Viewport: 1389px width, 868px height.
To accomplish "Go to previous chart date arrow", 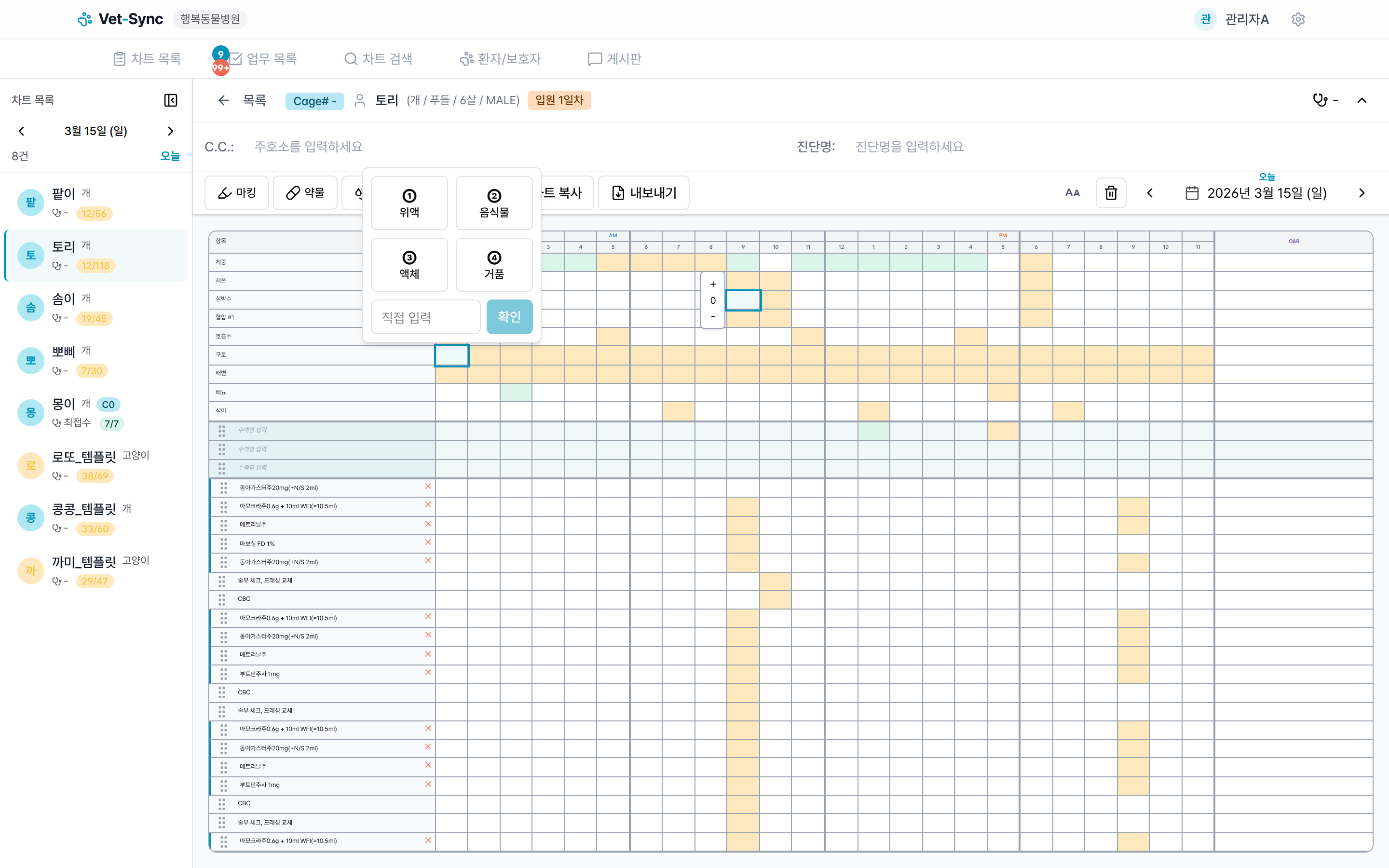I will (1150, 193).
